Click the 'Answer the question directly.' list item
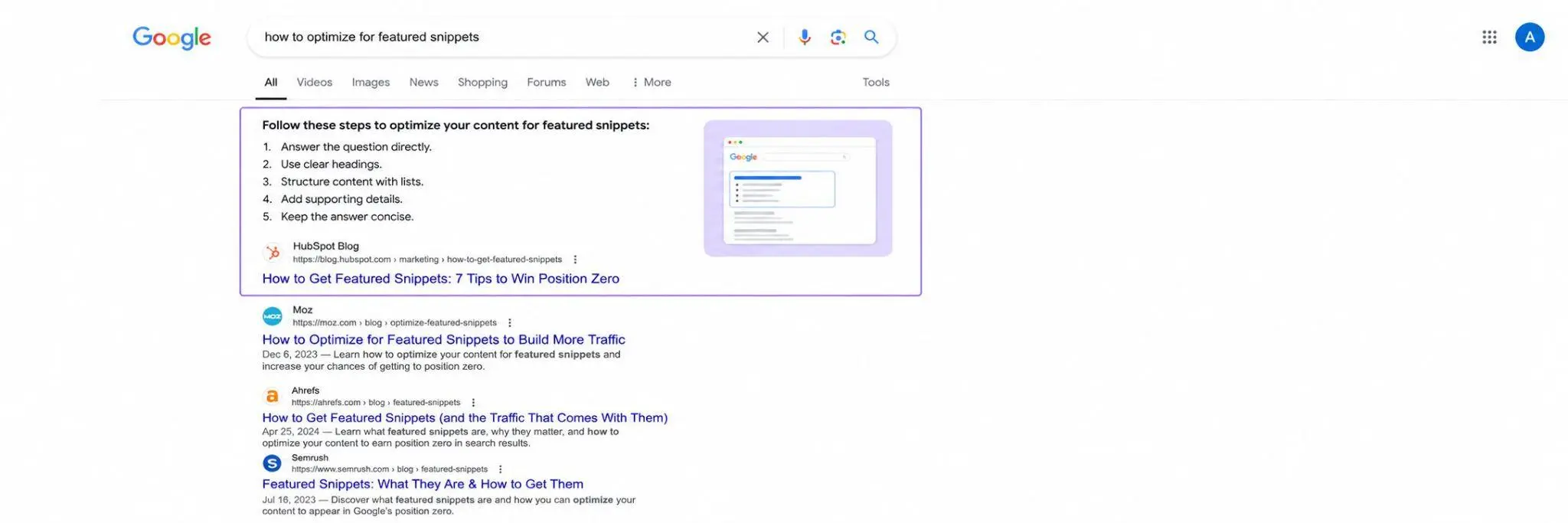 click(x=356, y=147)
